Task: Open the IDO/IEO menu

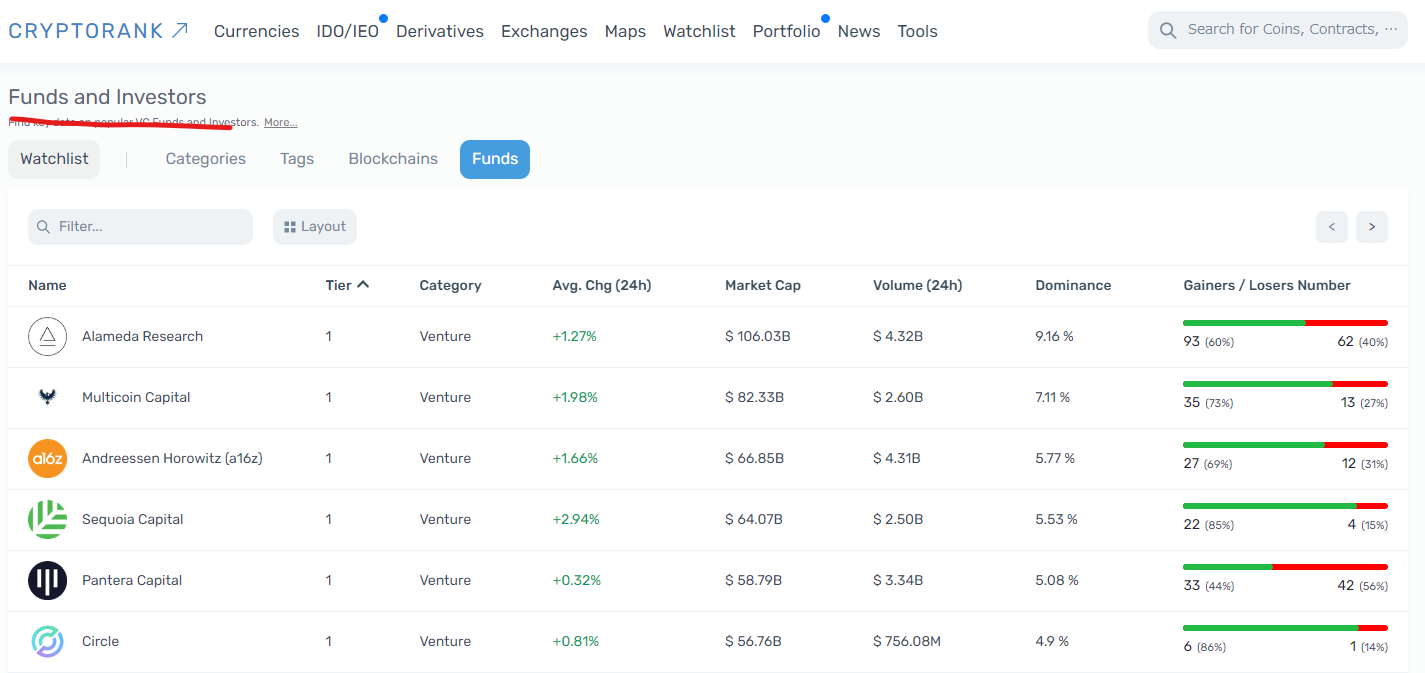Action: [x=348, y=31]
